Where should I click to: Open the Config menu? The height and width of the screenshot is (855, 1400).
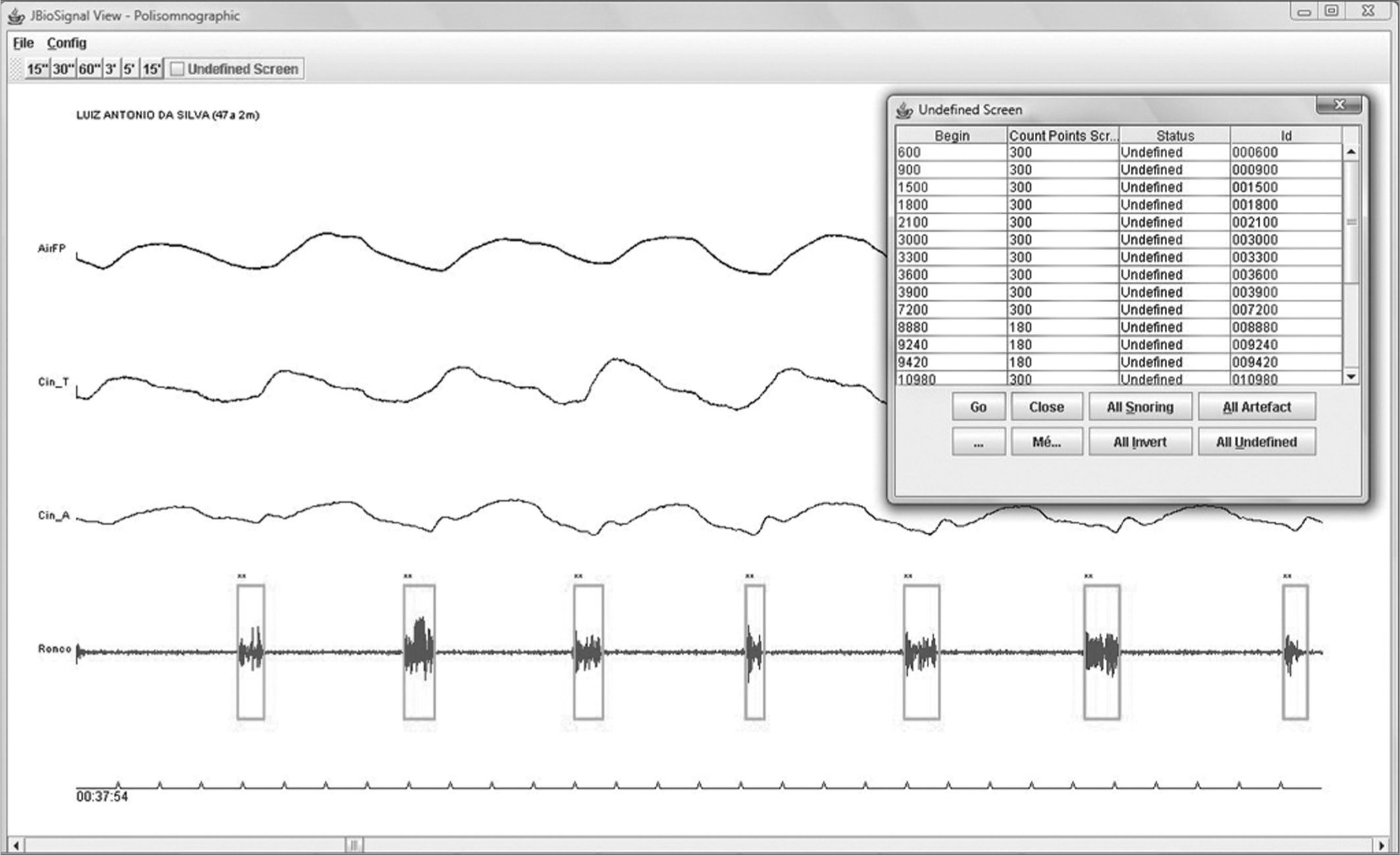[66, 43]
